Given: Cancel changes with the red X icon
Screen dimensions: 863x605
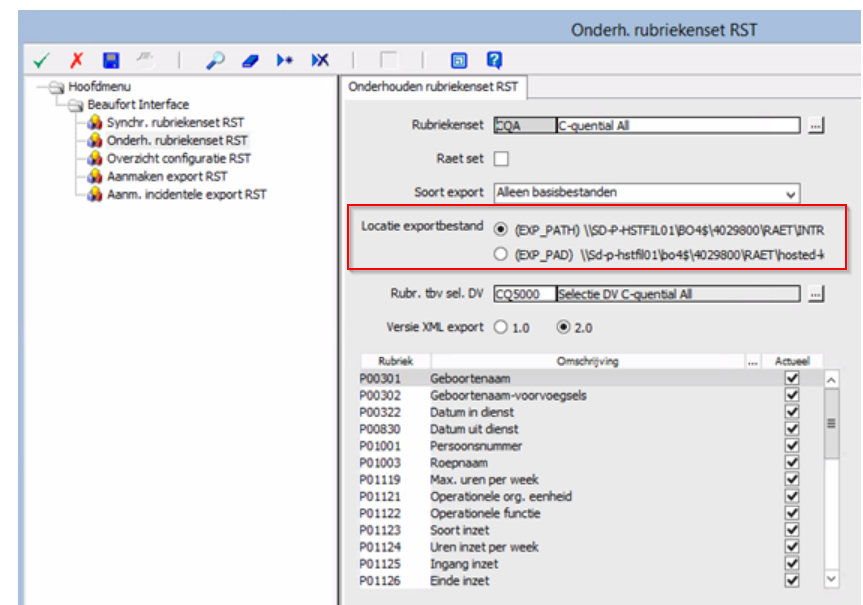Looking at the screenshot, I should tap(75, 60).
